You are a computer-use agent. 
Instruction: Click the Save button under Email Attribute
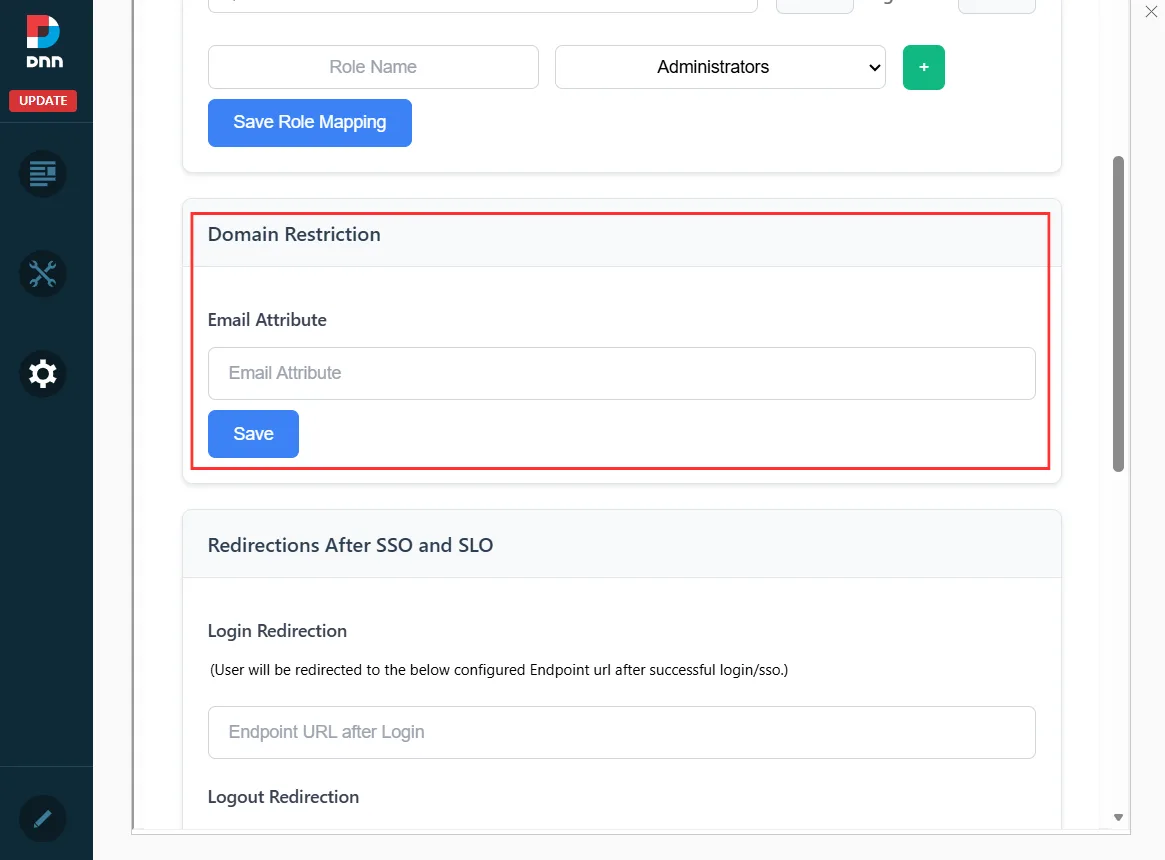pyautogui.click(x=253, y=434)
